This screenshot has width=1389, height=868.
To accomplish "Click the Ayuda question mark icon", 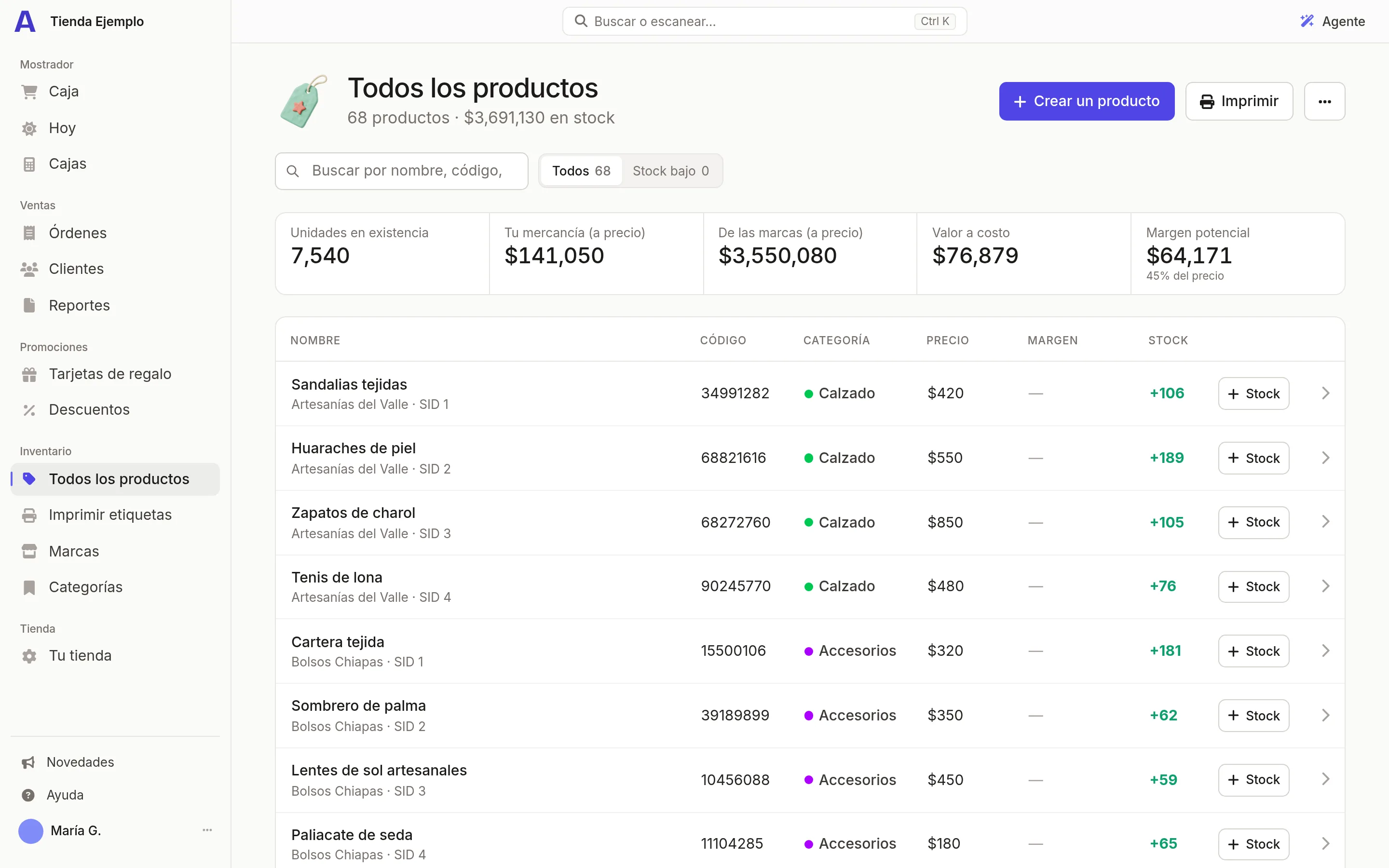I will [x=28, y=795].
